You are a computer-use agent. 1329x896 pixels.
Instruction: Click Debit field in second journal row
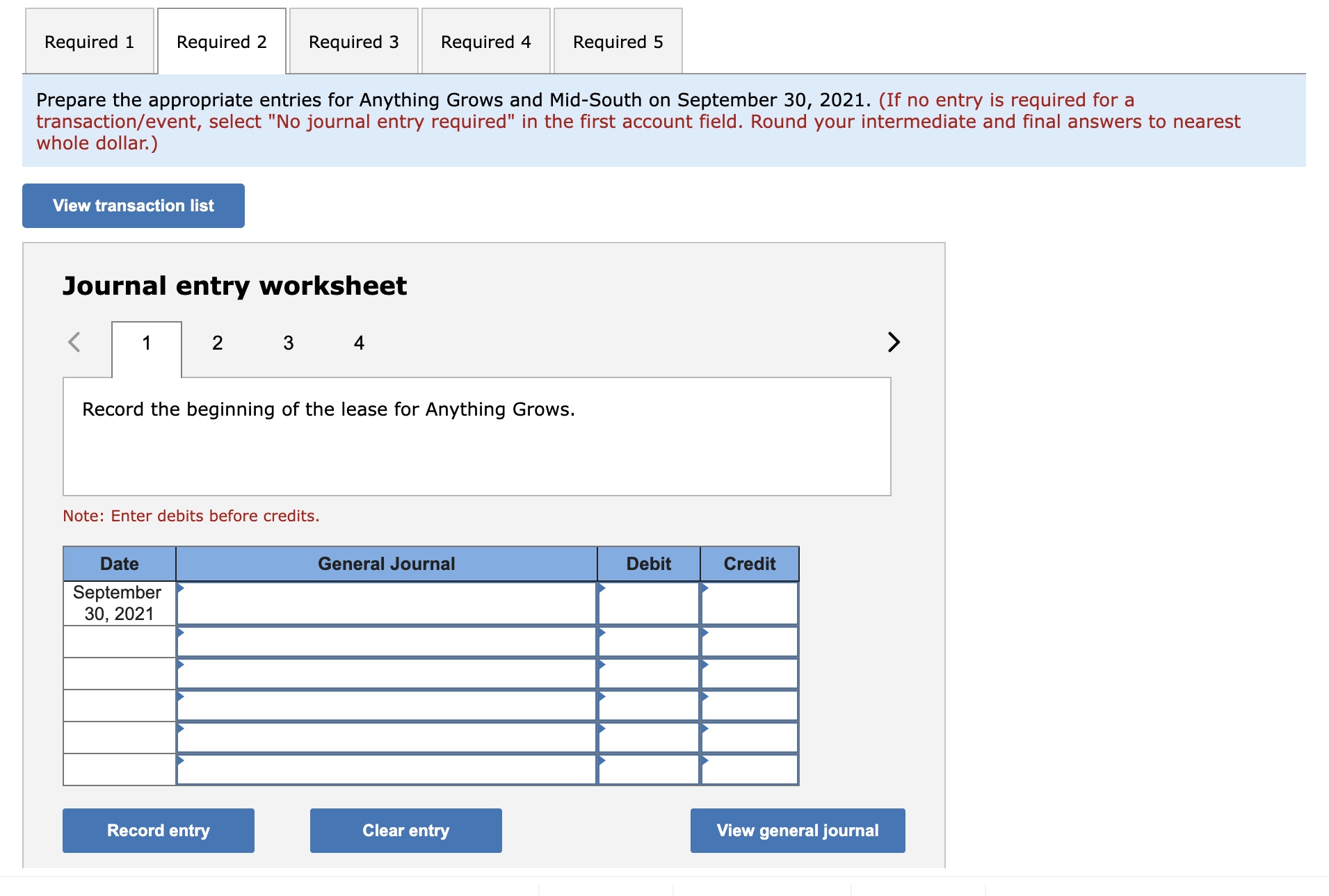649,642
